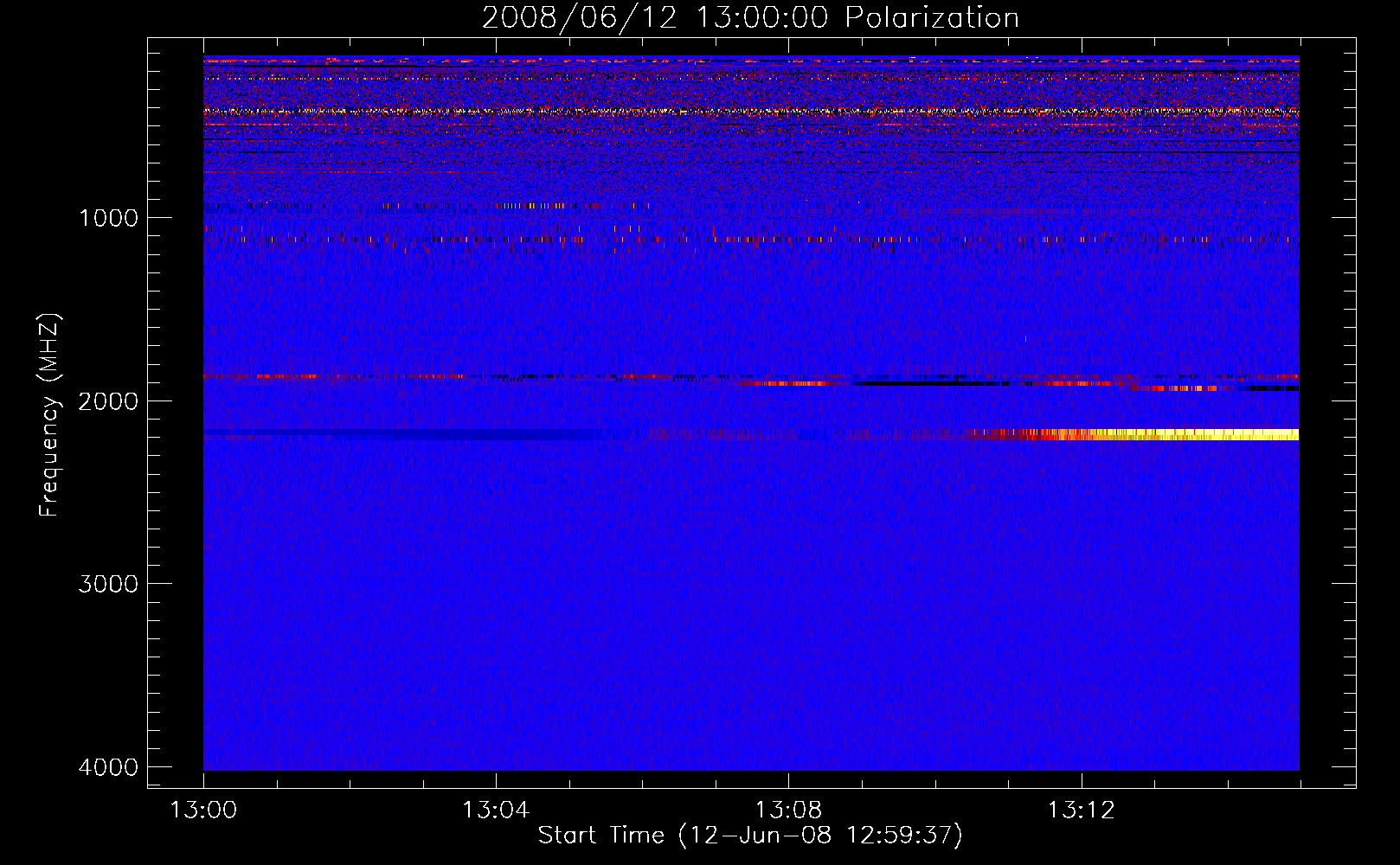Click the 13:12 time tick label
This screenshot has width=1400, height=865.
[1081, 811]
